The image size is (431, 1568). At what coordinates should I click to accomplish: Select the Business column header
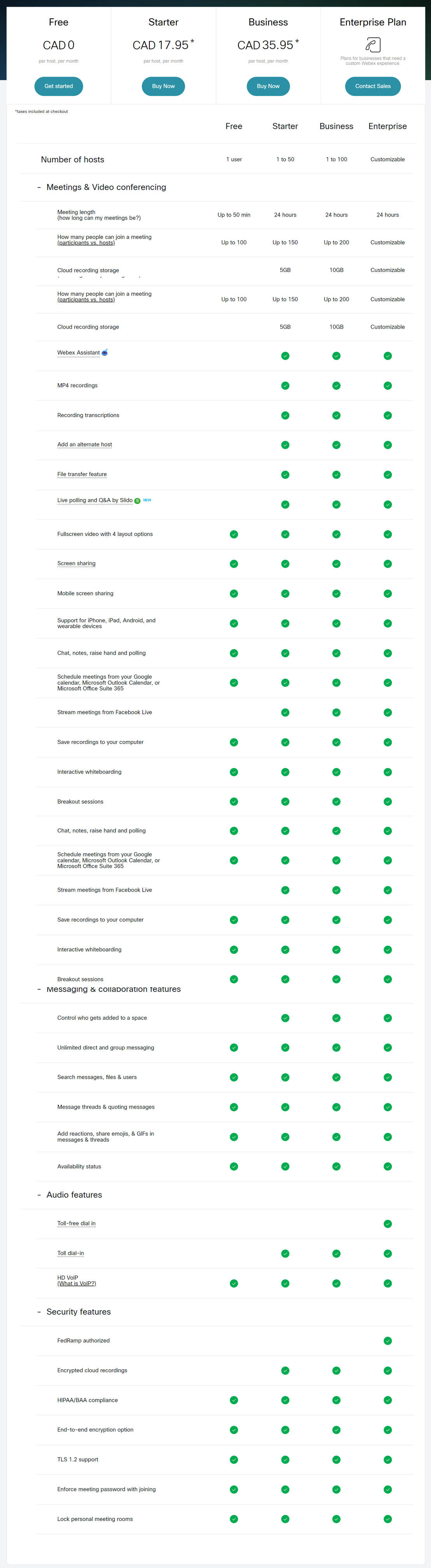(x=335, y=126)
